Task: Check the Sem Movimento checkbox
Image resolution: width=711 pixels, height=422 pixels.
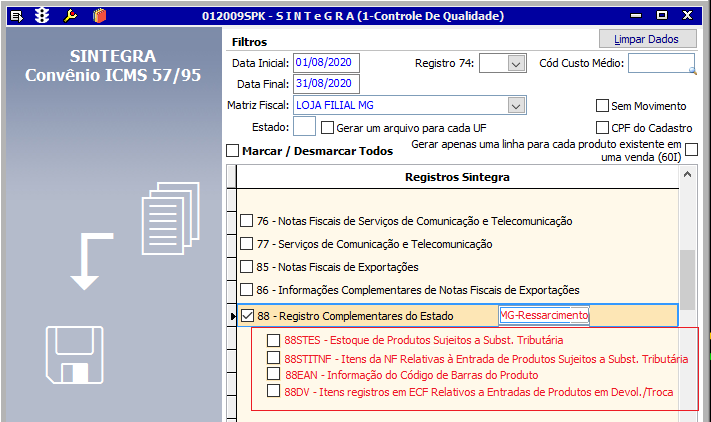Action: pyautogui.click(x=602, y=106)
